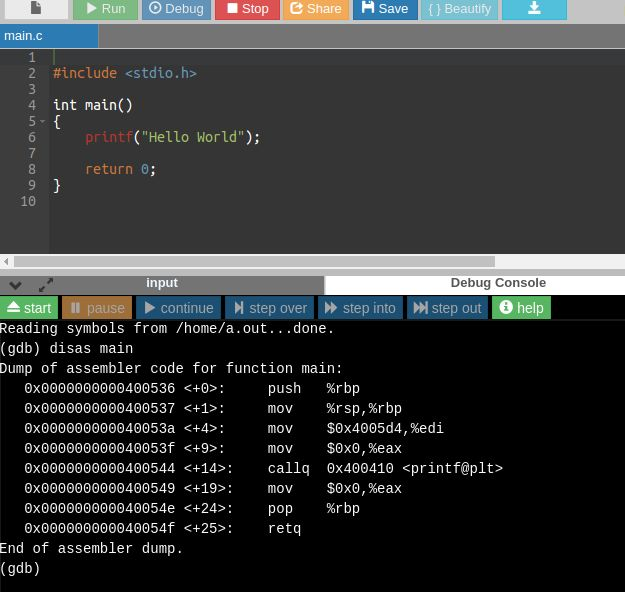Click the editor horizontal scrollbar
Viewport: 625px width, 592px height.
[254, 262]
